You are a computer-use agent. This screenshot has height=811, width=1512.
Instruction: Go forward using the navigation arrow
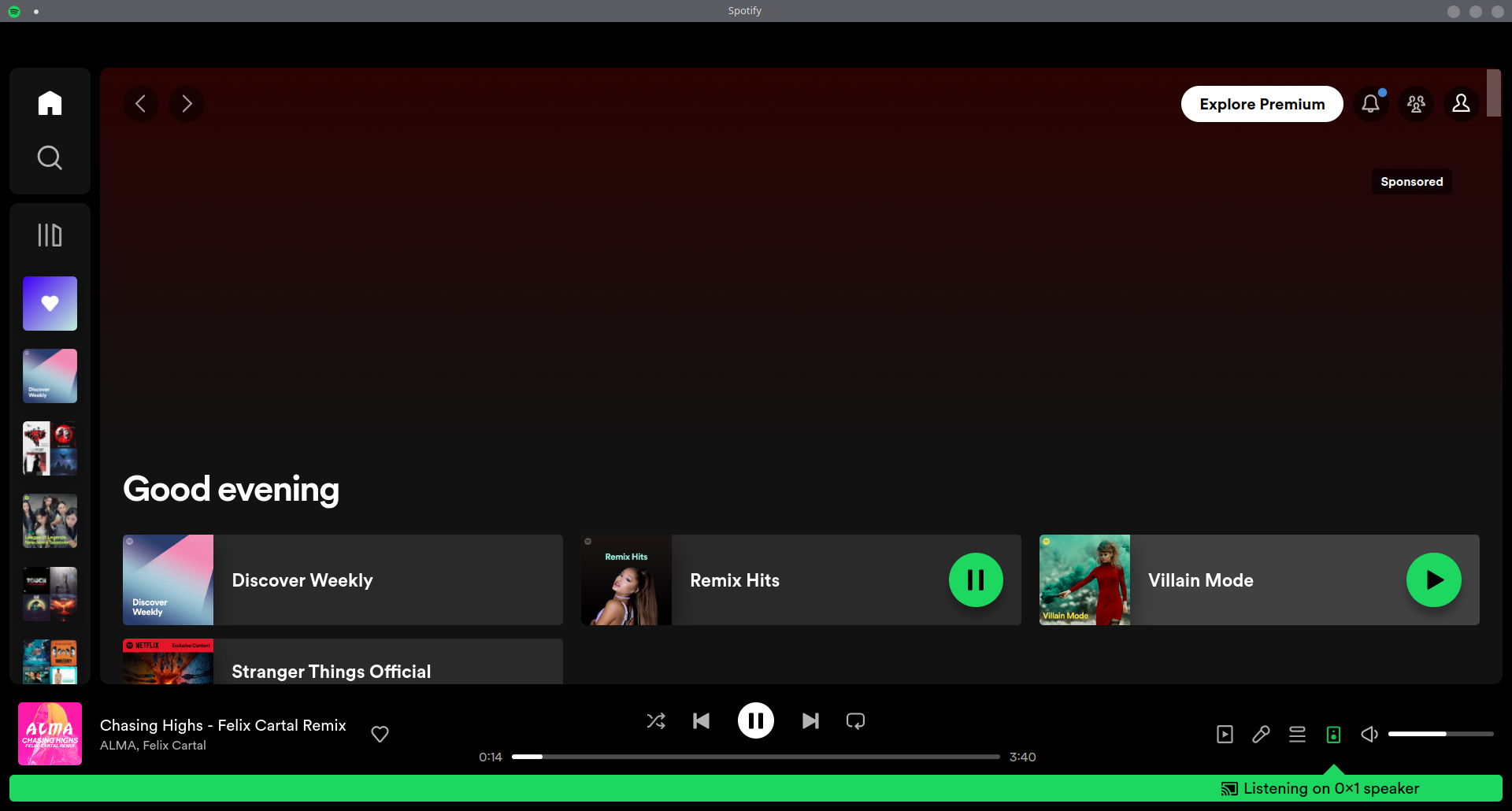187,103
